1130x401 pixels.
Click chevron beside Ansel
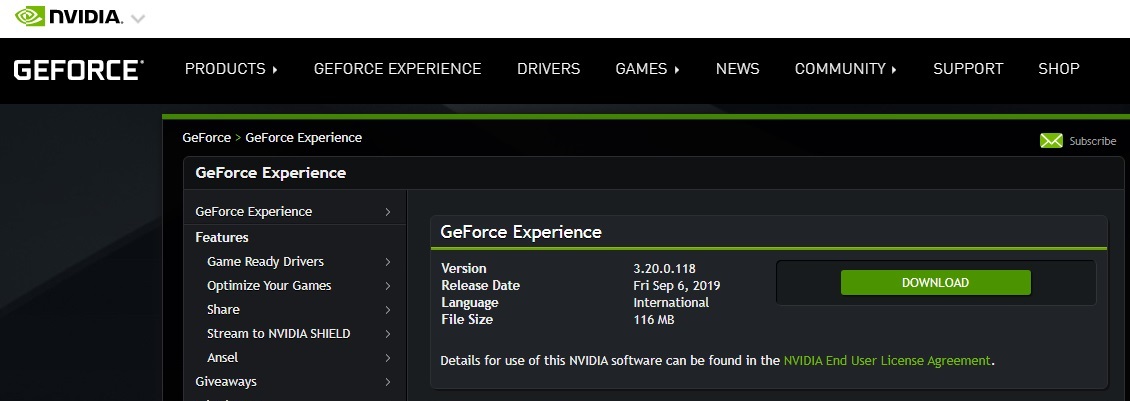coord(388,358)
